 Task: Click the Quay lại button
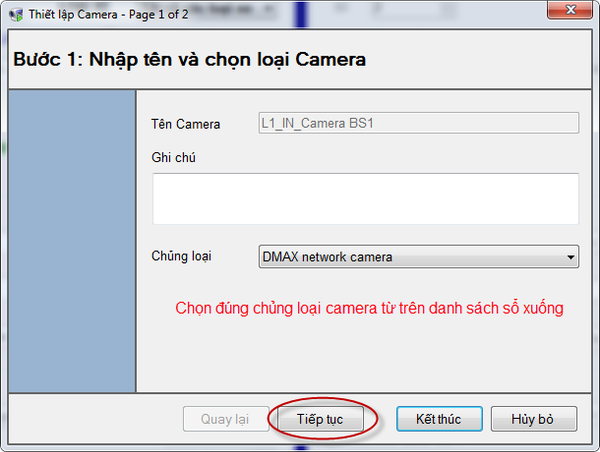225,419
